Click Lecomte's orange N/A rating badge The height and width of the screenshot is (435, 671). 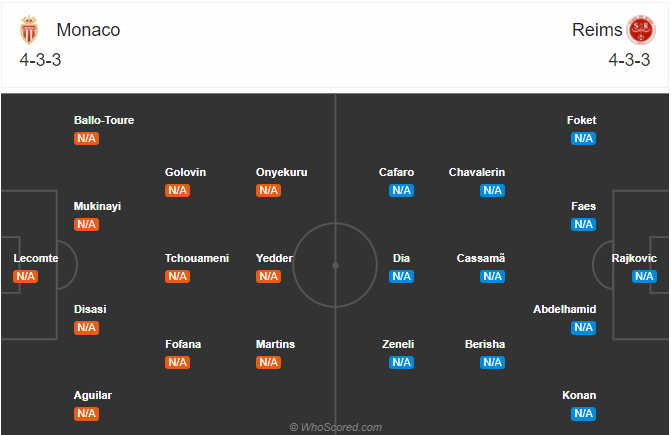point(26,276)
